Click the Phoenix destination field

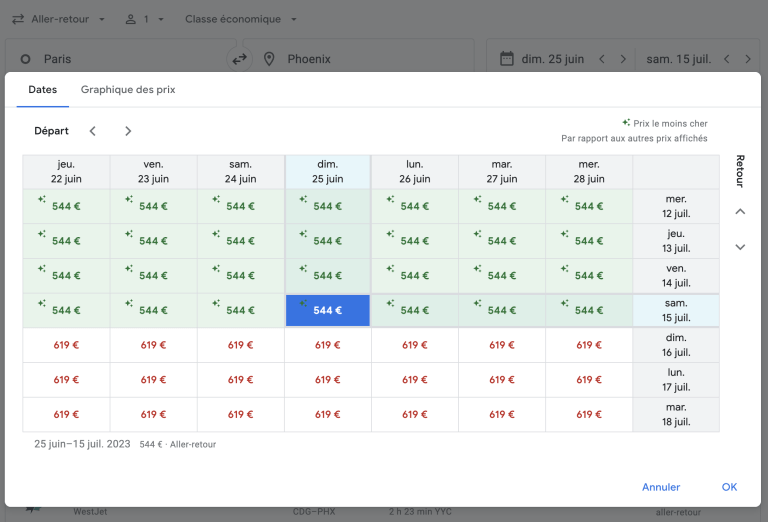pyautogui.click(x=359, y=59)
